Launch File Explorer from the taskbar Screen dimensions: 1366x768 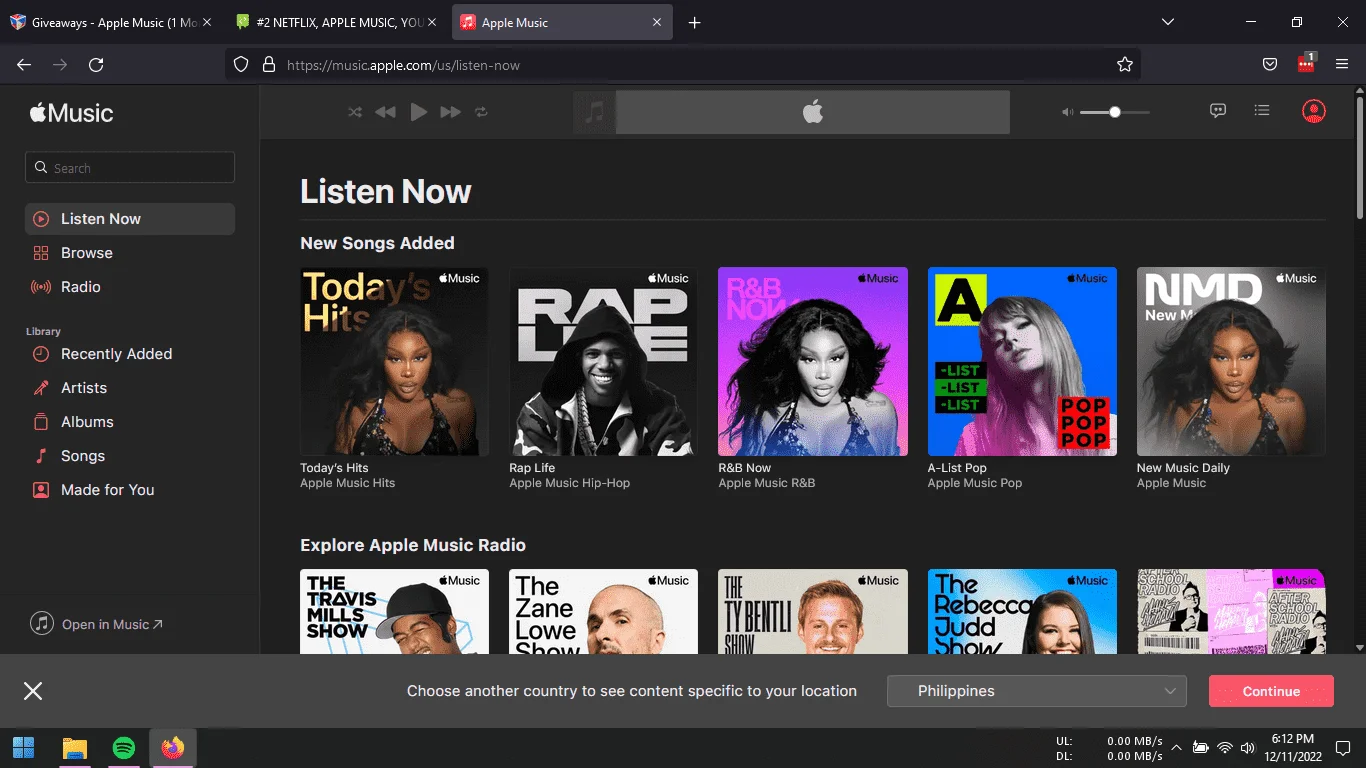74,748
